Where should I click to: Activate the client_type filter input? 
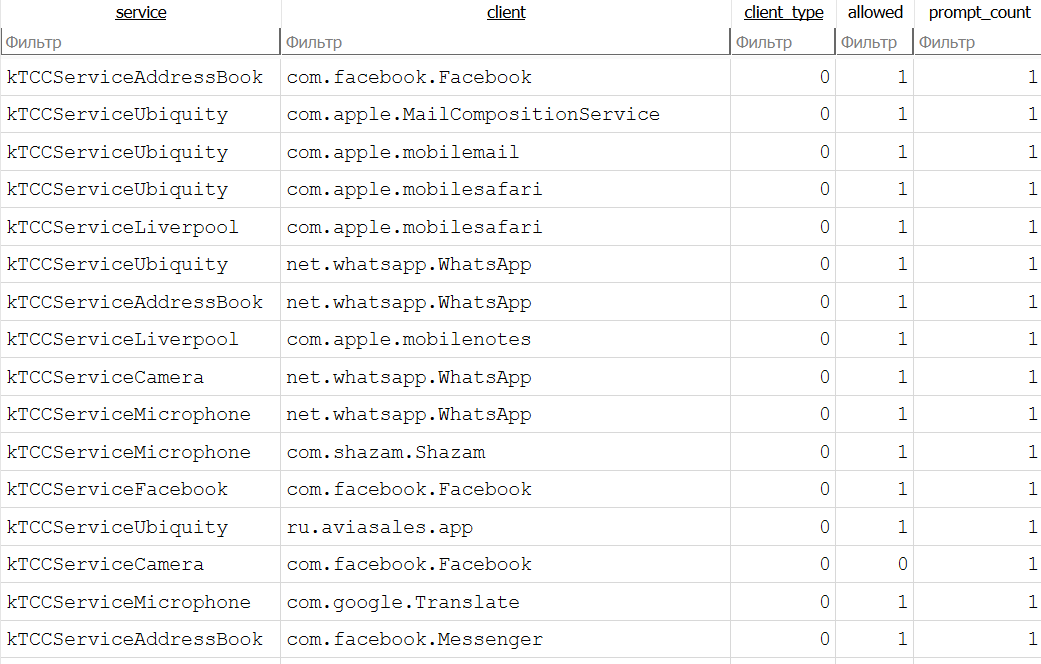coord(783,42)
